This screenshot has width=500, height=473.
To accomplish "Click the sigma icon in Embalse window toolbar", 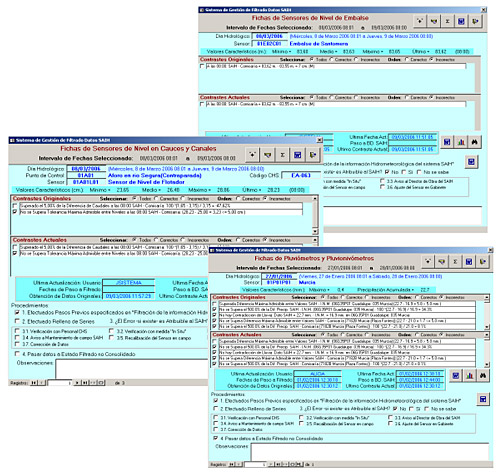I will pos(448,21).
